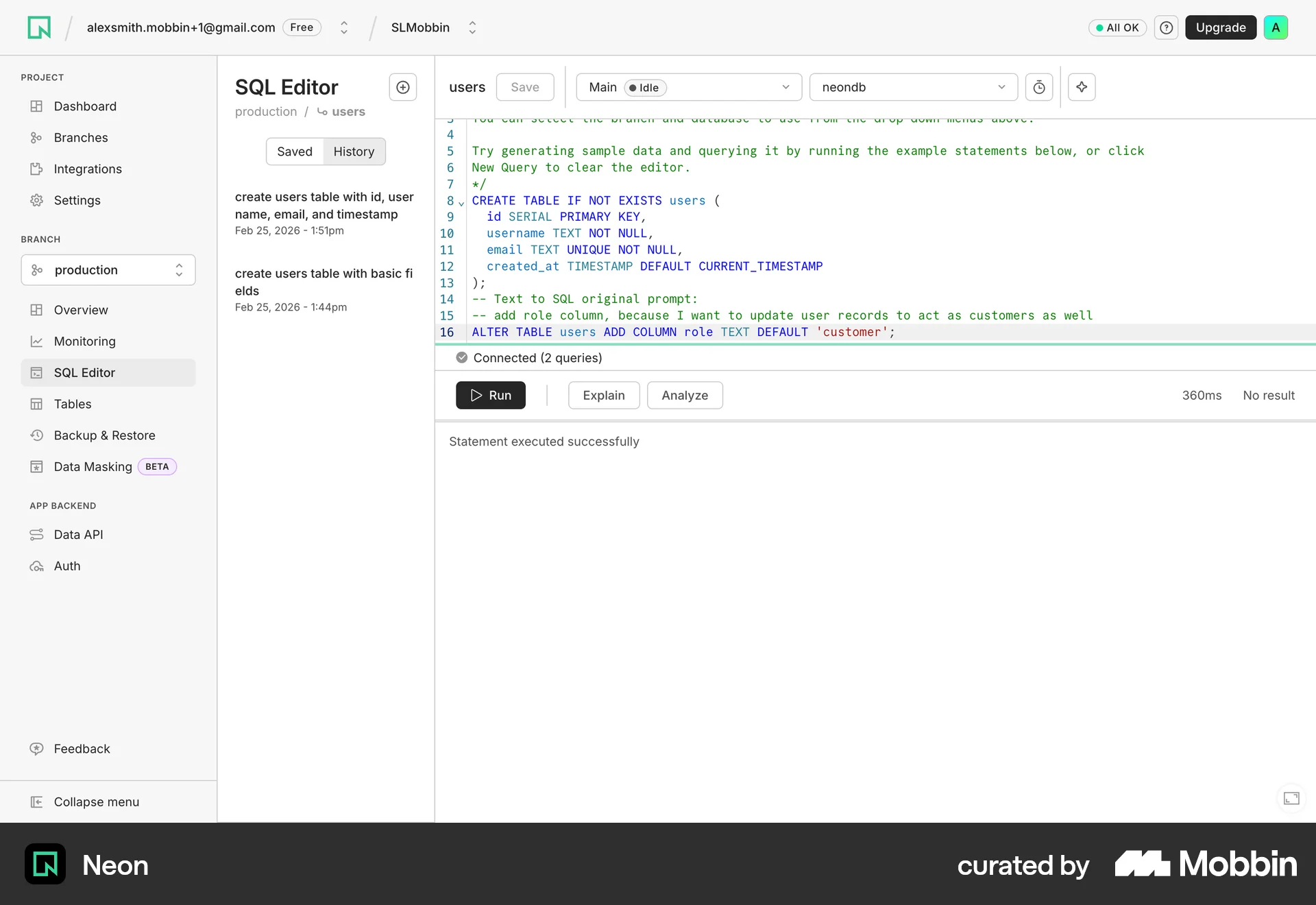
Task: Open Tables page
Action: (108, 404)
